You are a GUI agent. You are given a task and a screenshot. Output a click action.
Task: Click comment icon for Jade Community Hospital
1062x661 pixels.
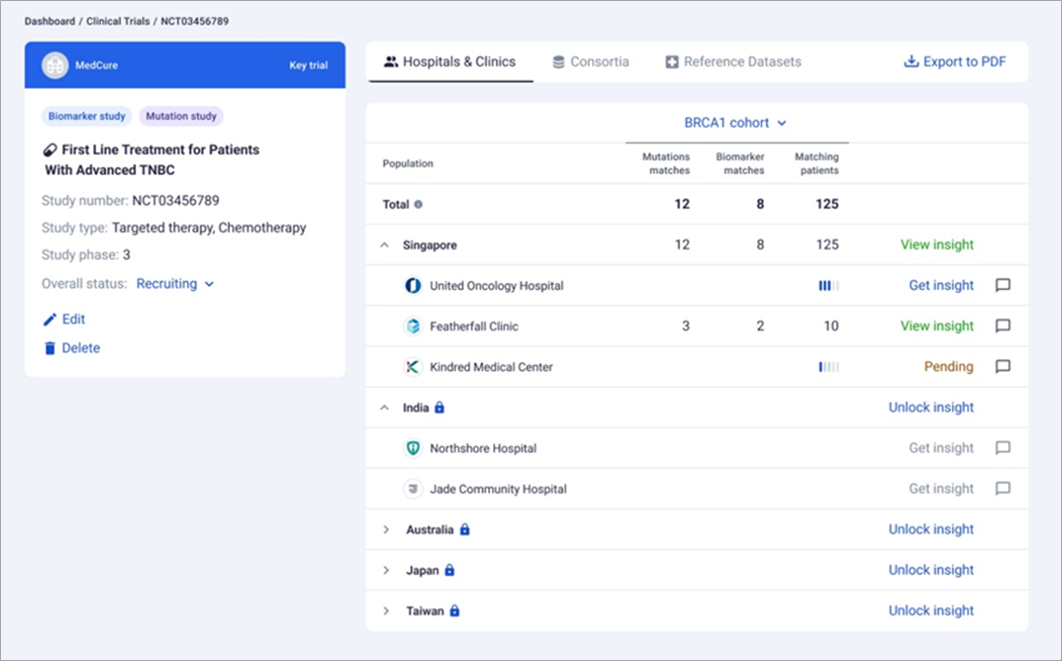[x=1002, y=489]
